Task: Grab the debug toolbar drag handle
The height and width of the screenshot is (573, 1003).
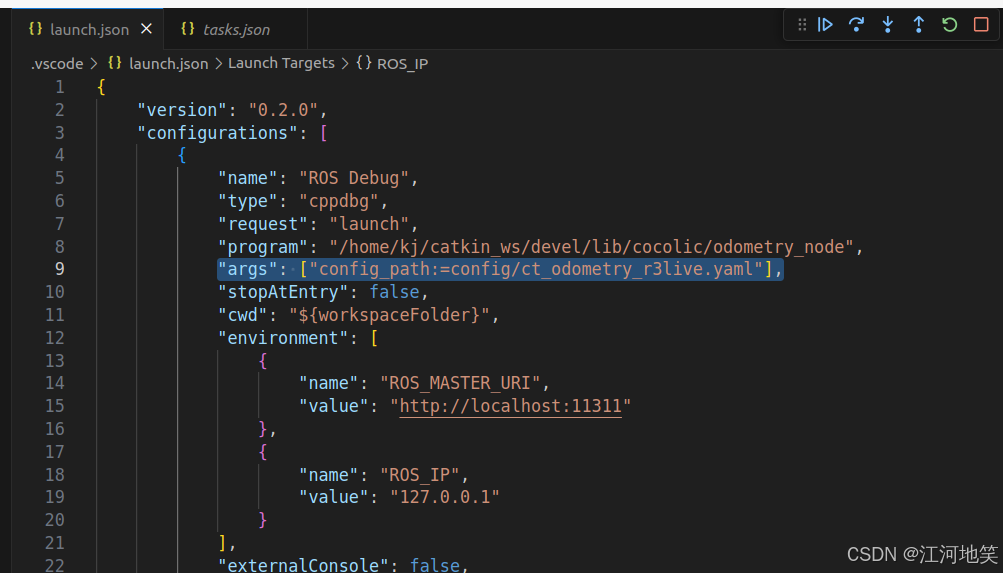Action: (802, 25)
